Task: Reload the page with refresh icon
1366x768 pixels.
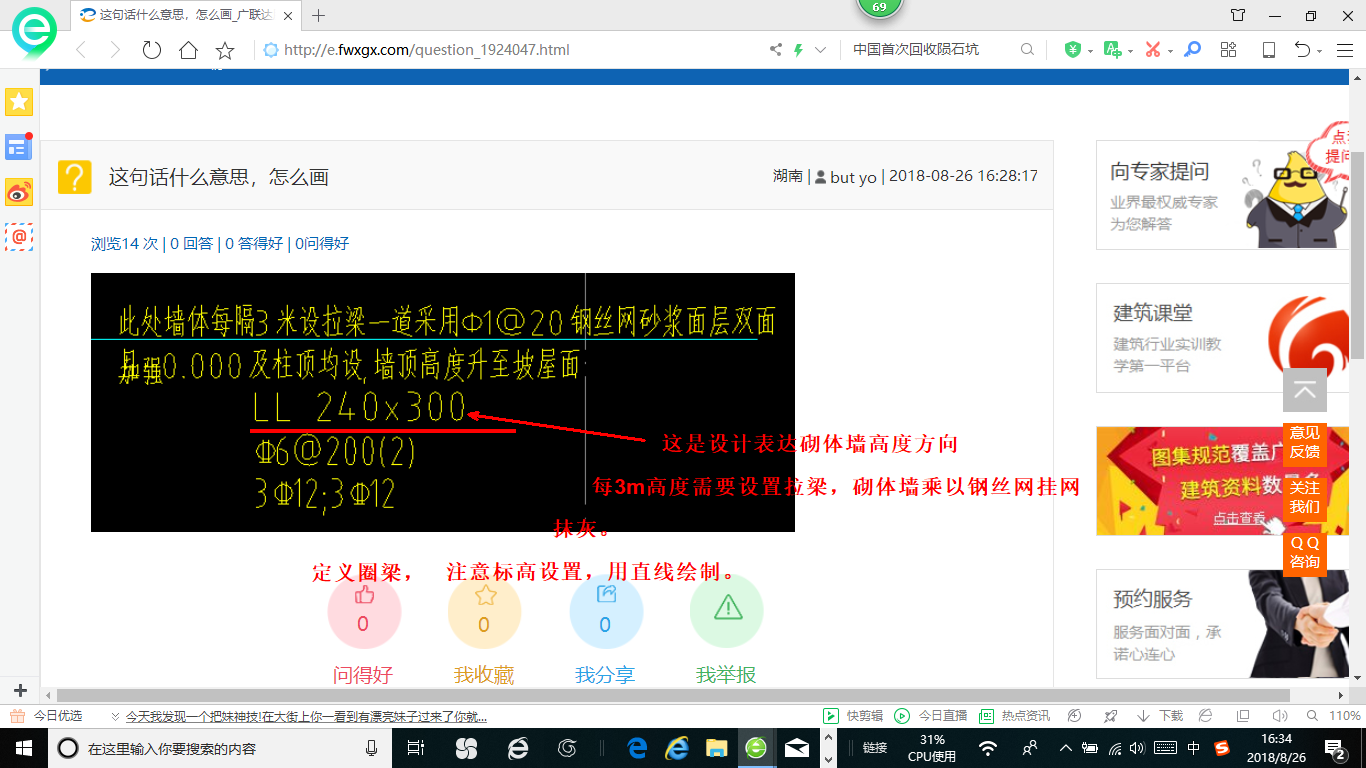Action: (x=151, y=49)
